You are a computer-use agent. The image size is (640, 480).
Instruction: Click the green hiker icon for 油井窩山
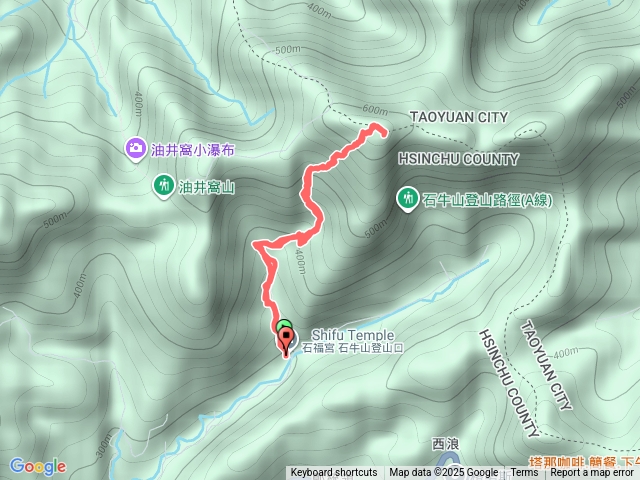pos(164,186)
